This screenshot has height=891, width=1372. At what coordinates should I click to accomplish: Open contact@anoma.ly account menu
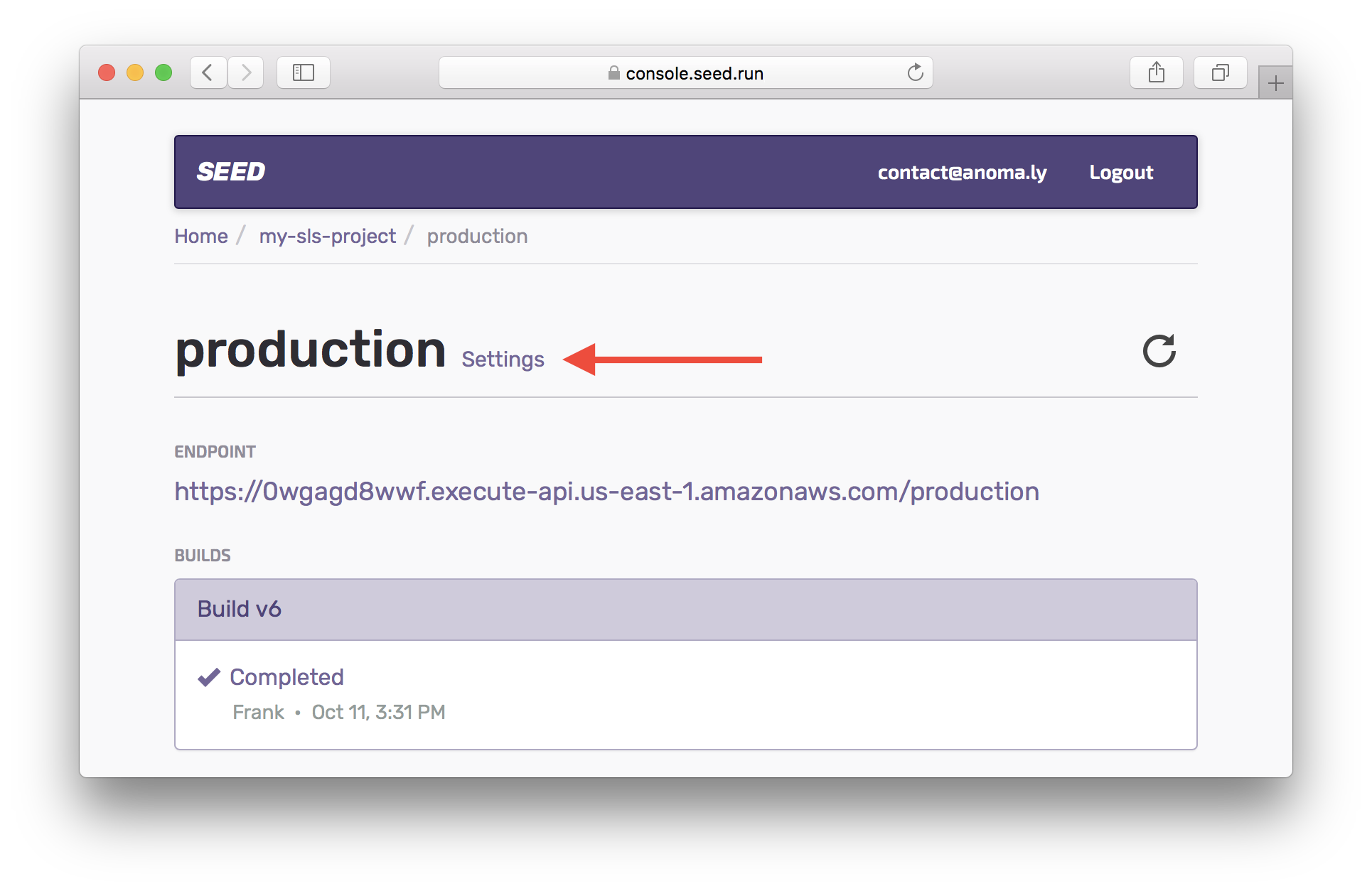(962, 173)
